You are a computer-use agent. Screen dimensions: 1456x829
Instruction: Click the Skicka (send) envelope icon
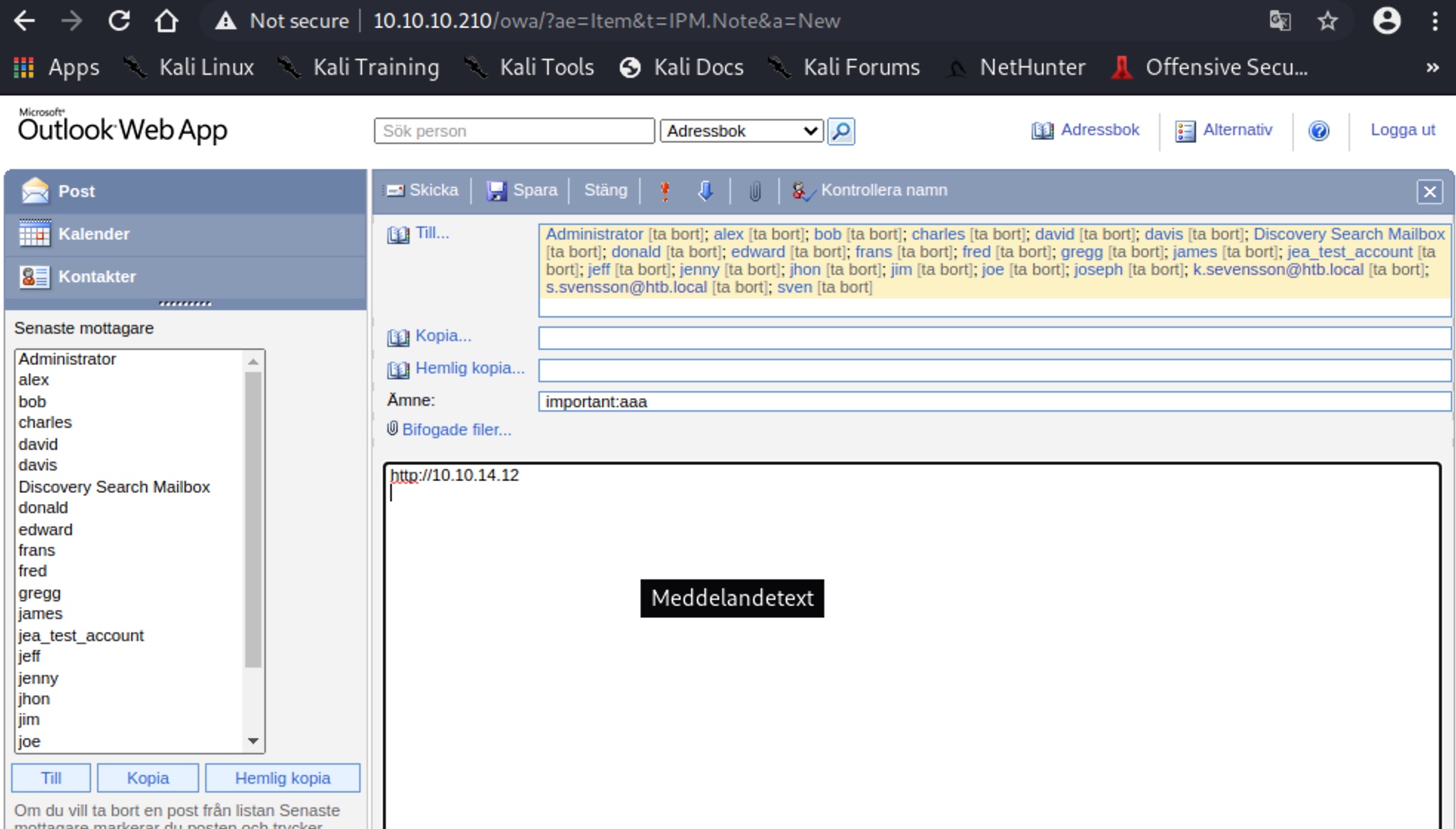click(x=395, y=191)
